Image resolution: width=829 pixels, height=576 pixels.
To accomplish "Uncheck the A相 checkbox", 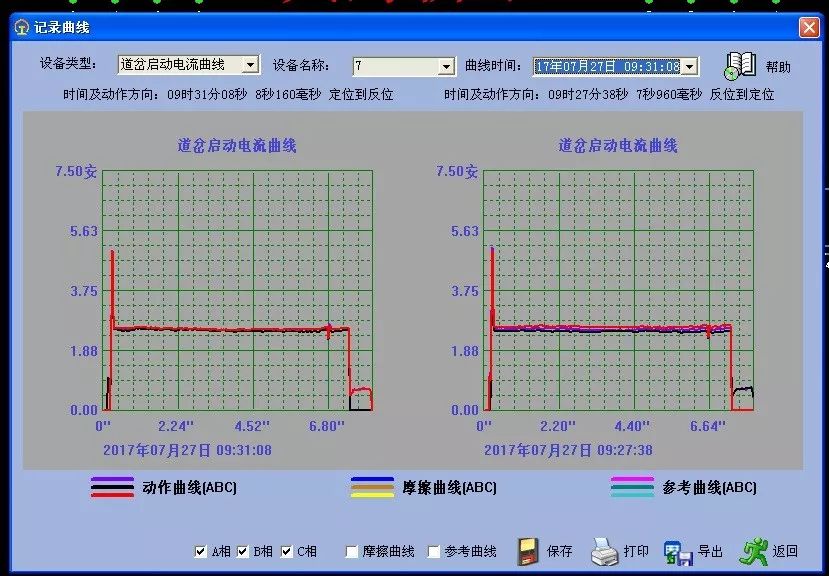I will pyautogui.click(x=200, y=552).
